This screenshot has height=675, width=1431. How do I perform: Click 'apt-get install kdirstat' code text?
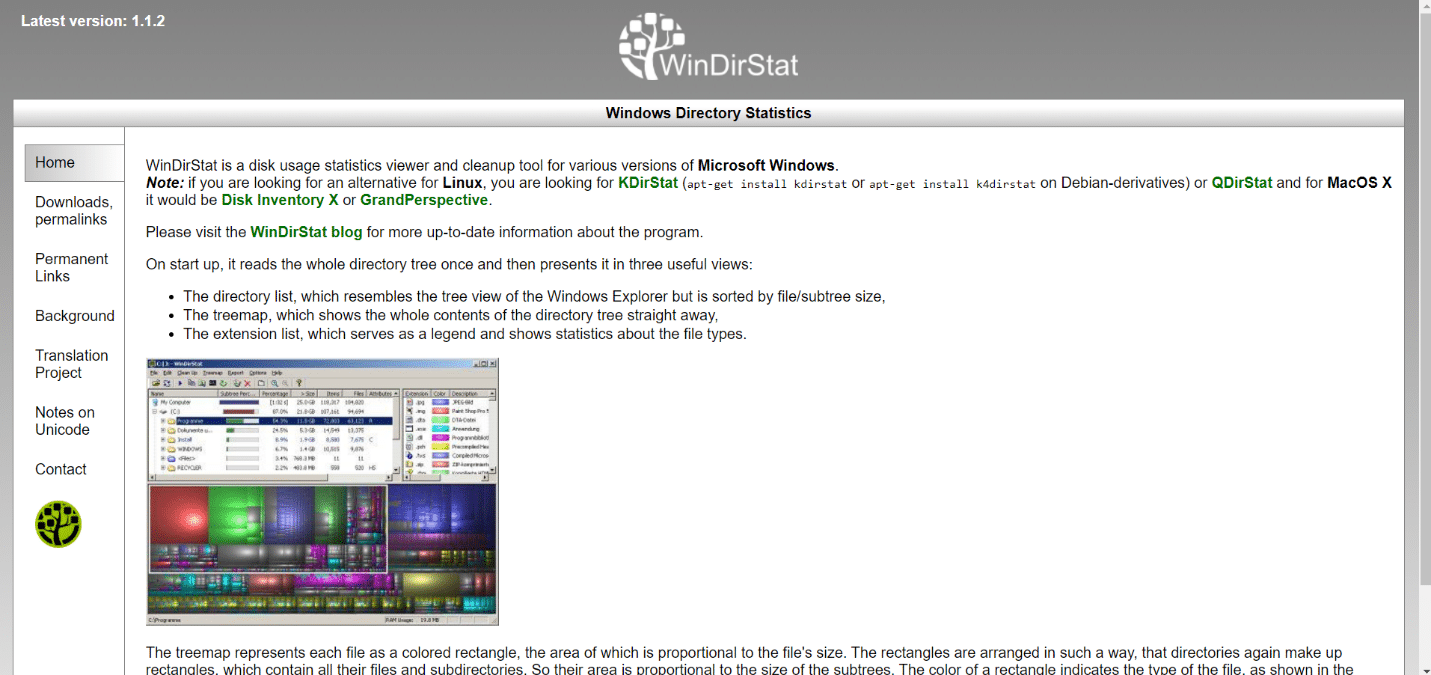coord(765,184)
